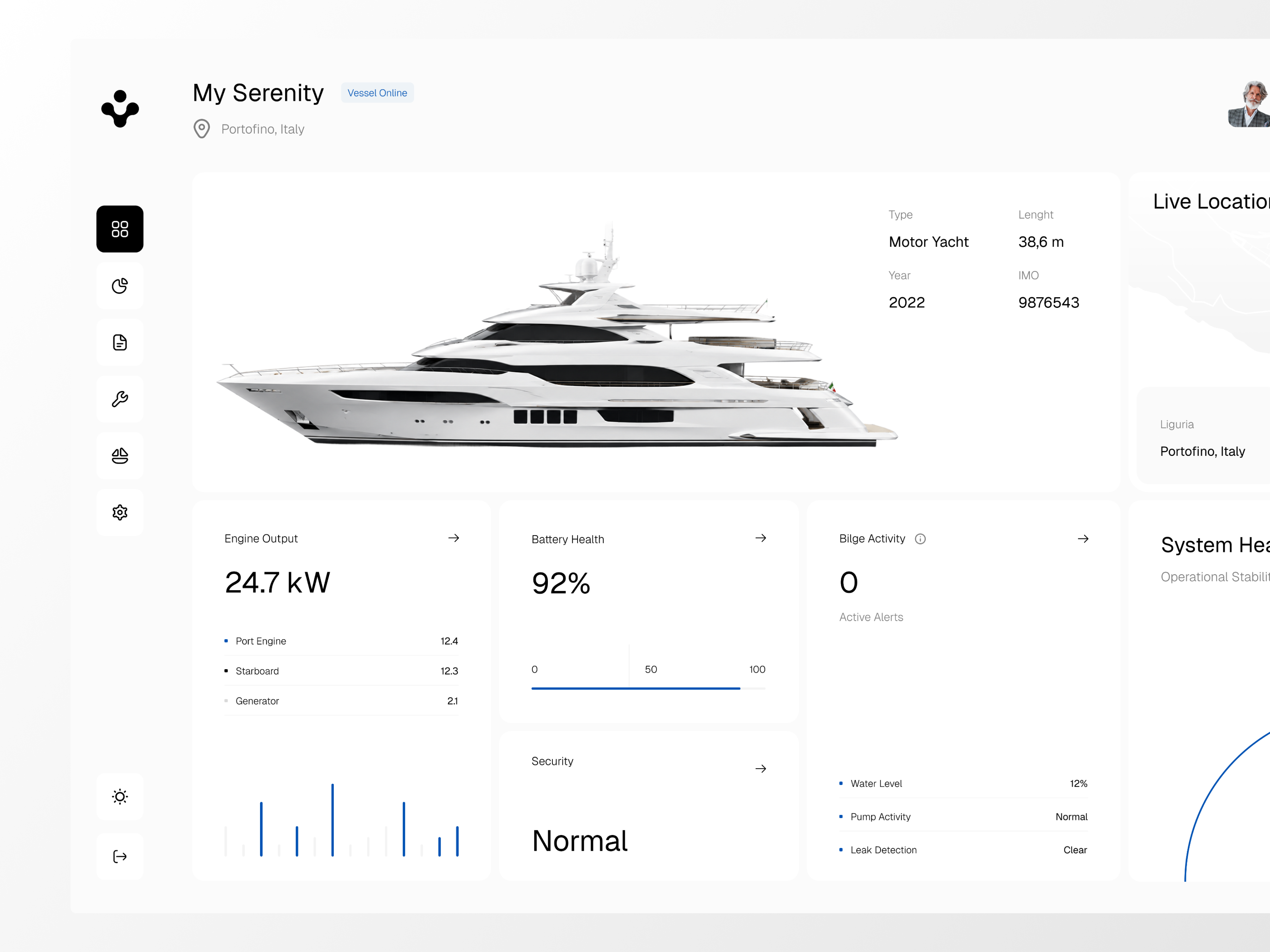Open the sailboat vessel page
Viewport: 1270px width, 952px height.
120,456
